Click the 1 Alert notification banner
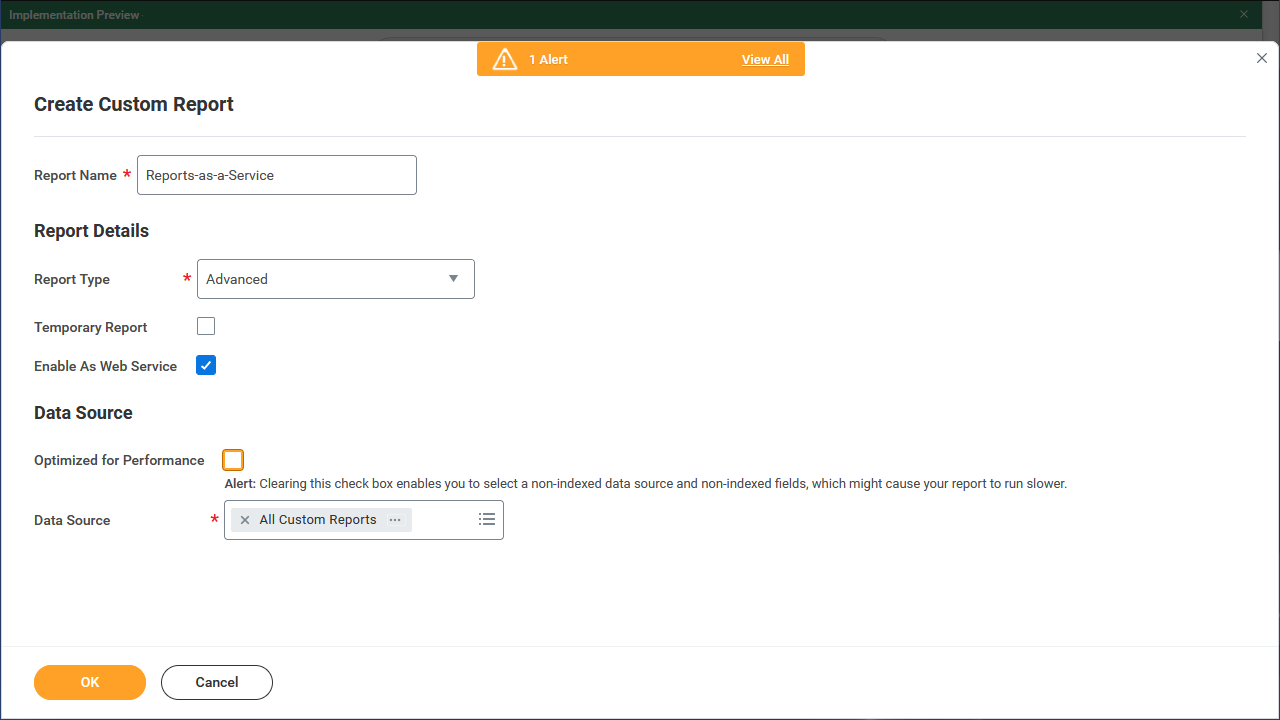The height and width of the screenshot is (720, 1280). tap(640, 58)
